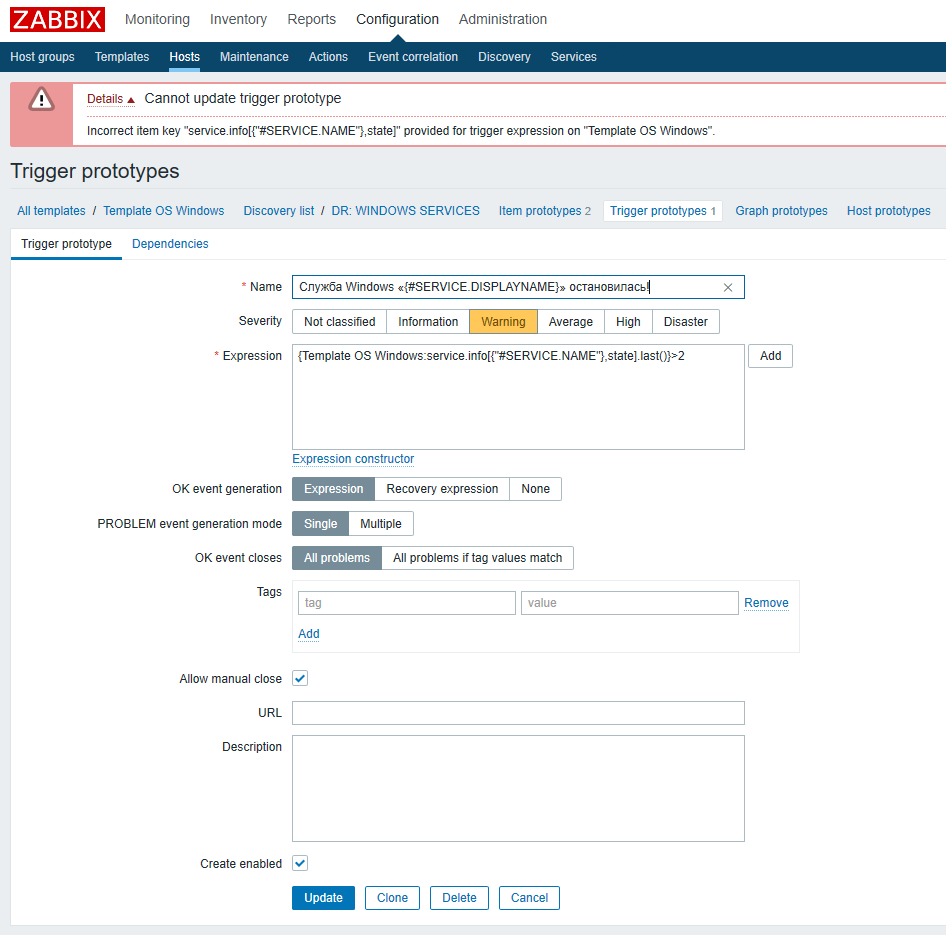Image resolution: width=946 pixels, height=935 pixels.
Task: Select All problems for OK event closes
Action: pyautogui.click(x=337, y=558)
